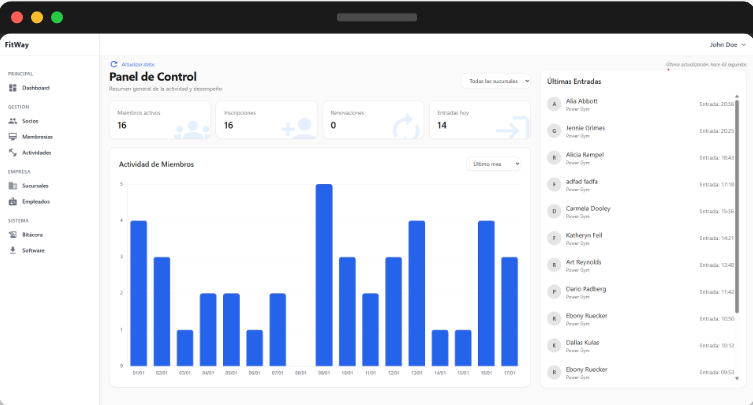
Task: Click the Miembros activos value 16
Action: (122, 125)
